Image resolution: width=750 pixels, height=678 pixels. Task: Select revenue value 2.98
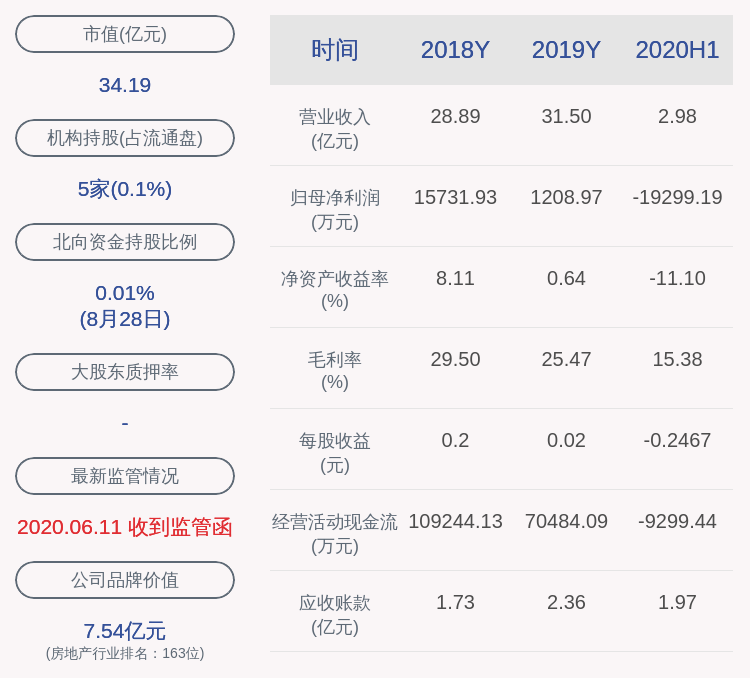(677, 116)
